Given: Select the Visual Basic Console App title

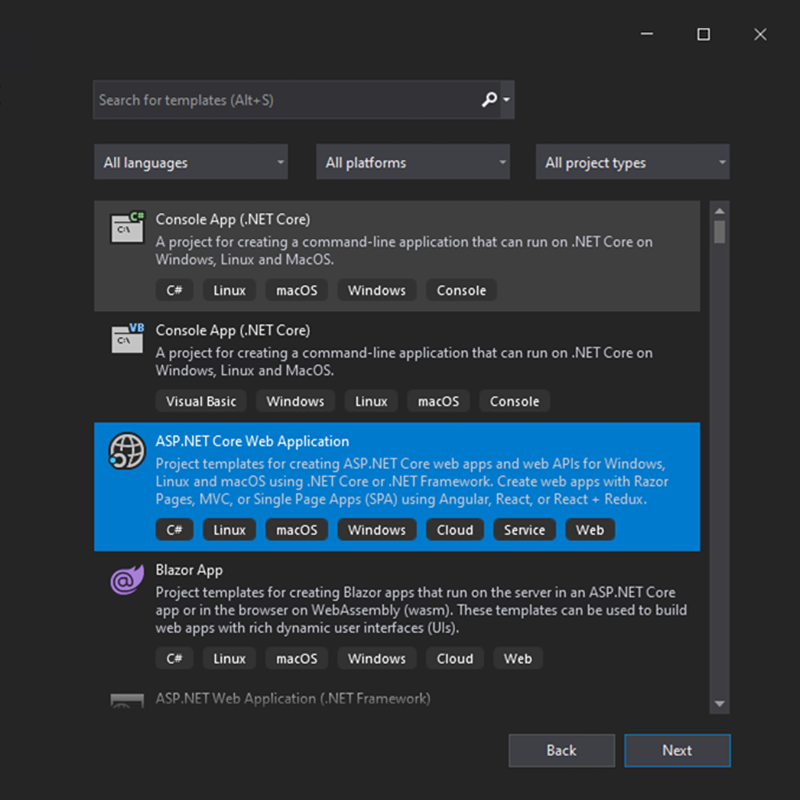Looking at the screenshot, I should [x=233, y=331].
